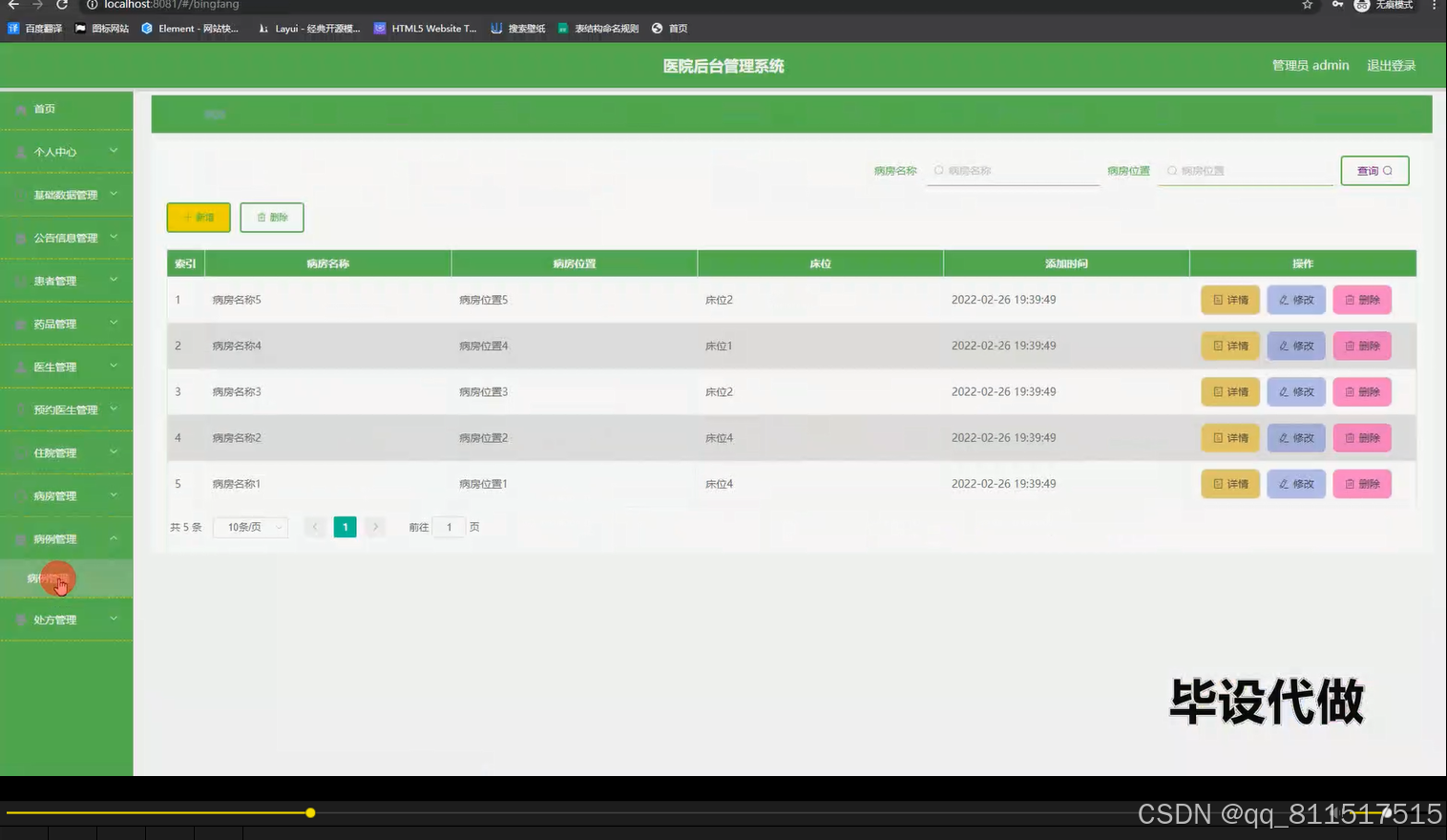Open the 首页 bookmark in bookmarks bar
This screenshot has height=840, width=1447.
click(670, 29)
